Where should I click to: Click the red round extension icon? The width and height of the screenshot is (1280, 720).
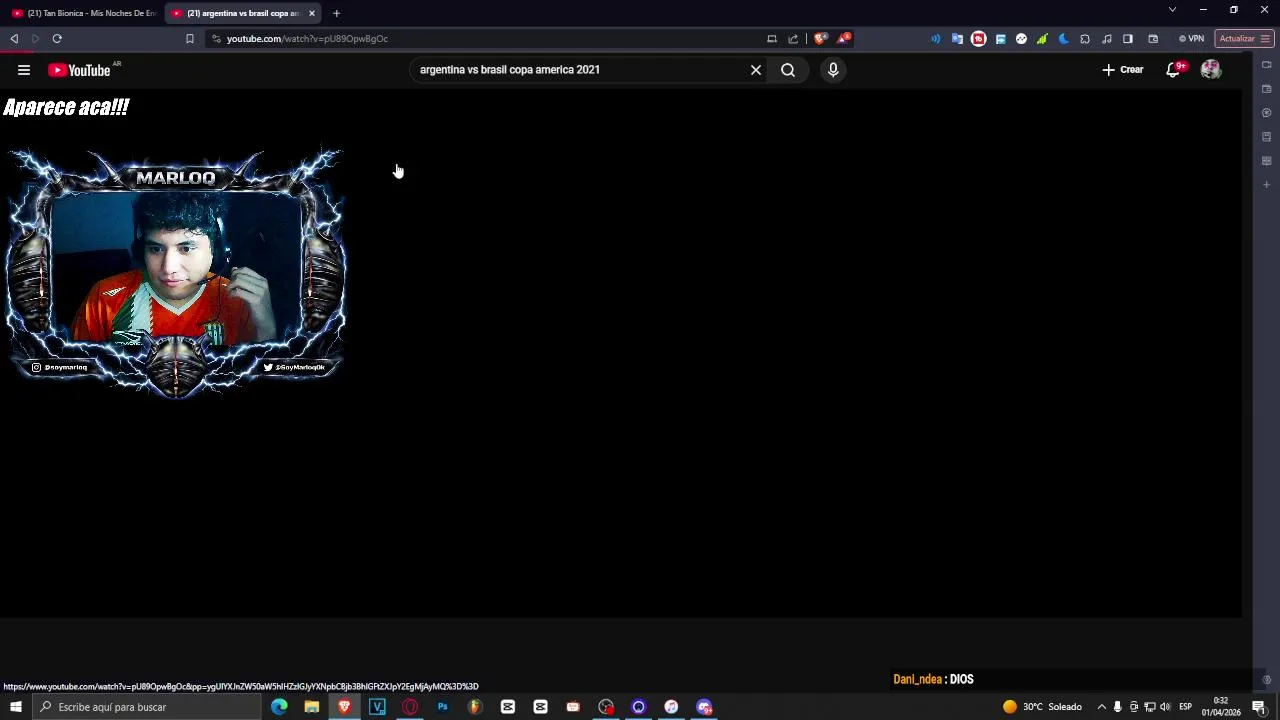tap(979, 39)
